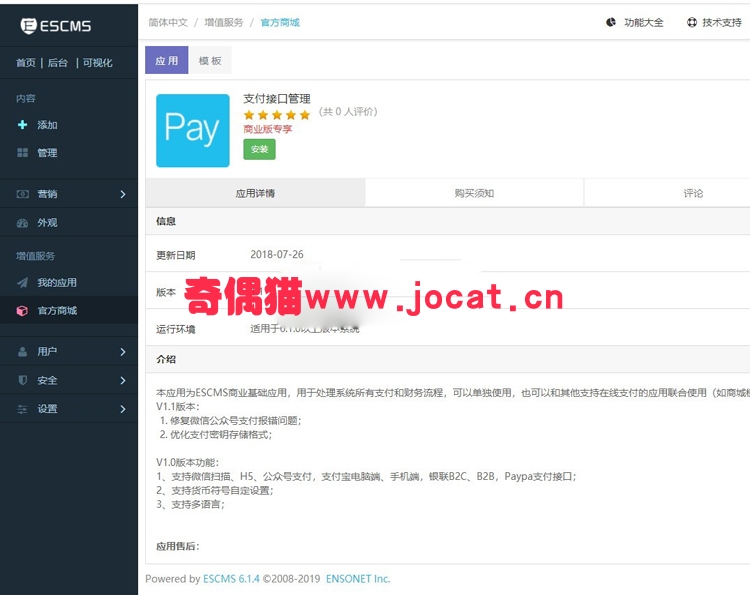Click the line 支持多语言

pos(190,504)
